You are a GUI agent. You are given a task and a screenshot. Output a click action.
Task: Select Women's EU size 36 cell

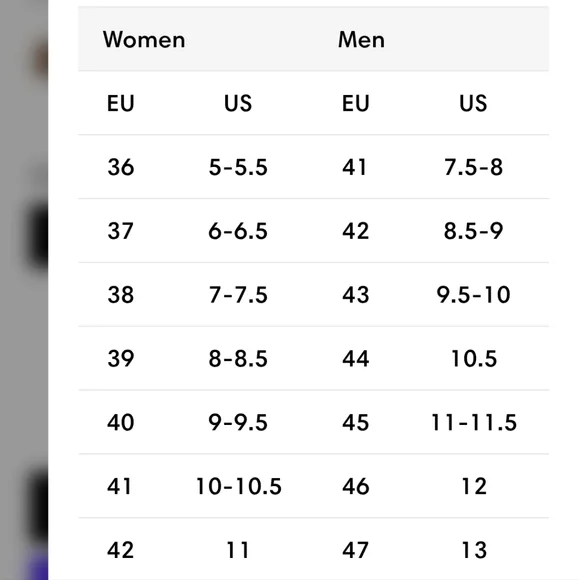tap(121, 167)
